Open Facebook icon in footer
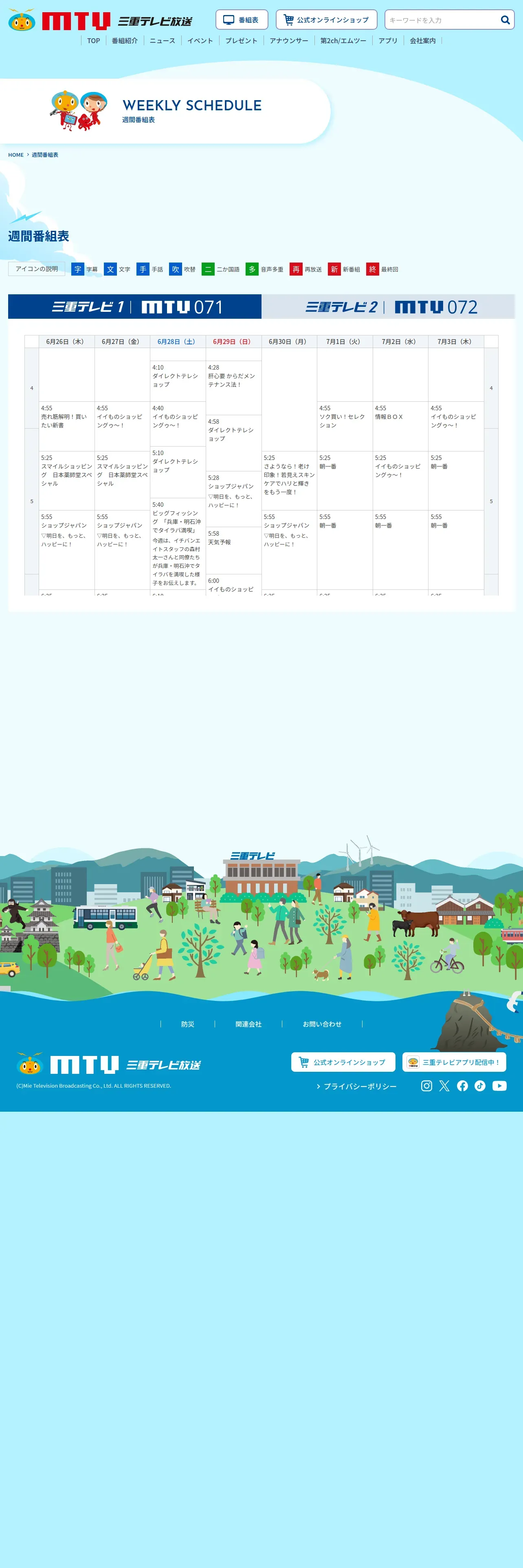Viewport: 523px width, 1568px height. [463, 1086]
